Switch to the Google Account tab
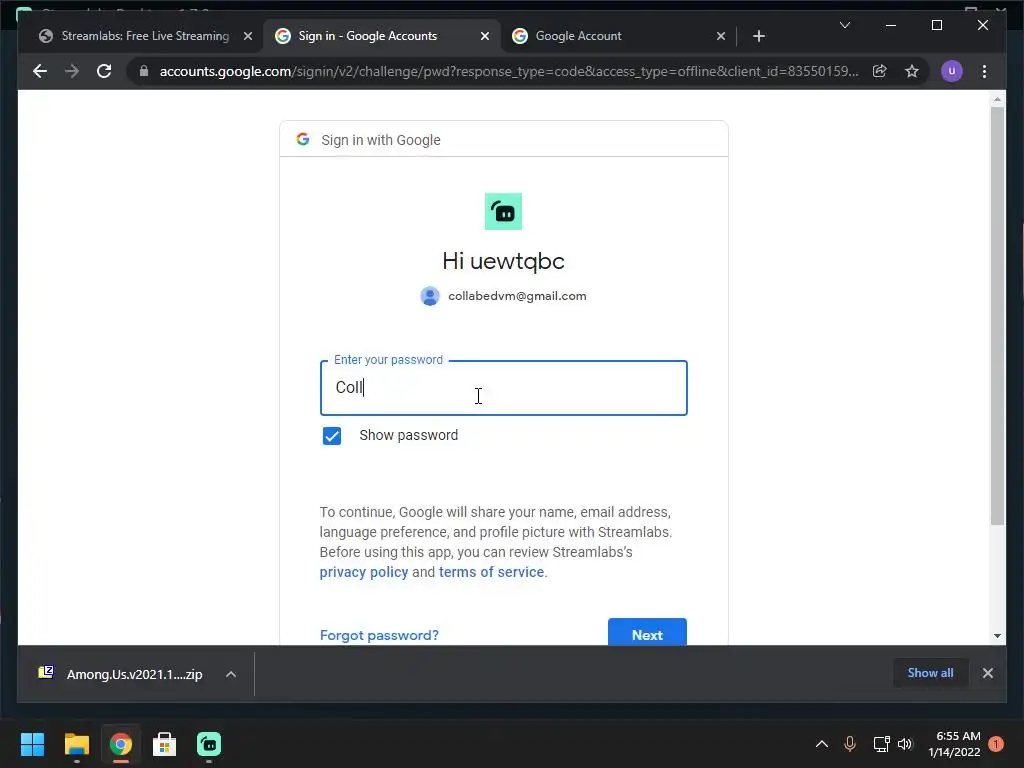The image size is (1024, 768). pyautogui.click(x=618, y=36)
